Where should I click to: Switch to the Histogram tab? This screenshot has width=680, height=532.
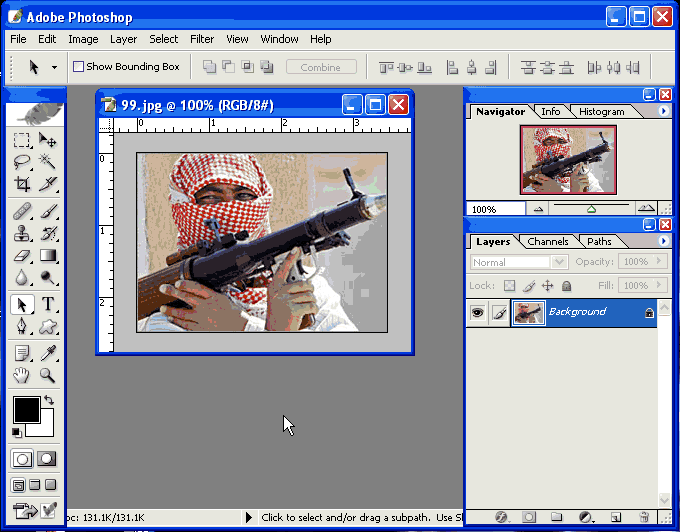601,111
